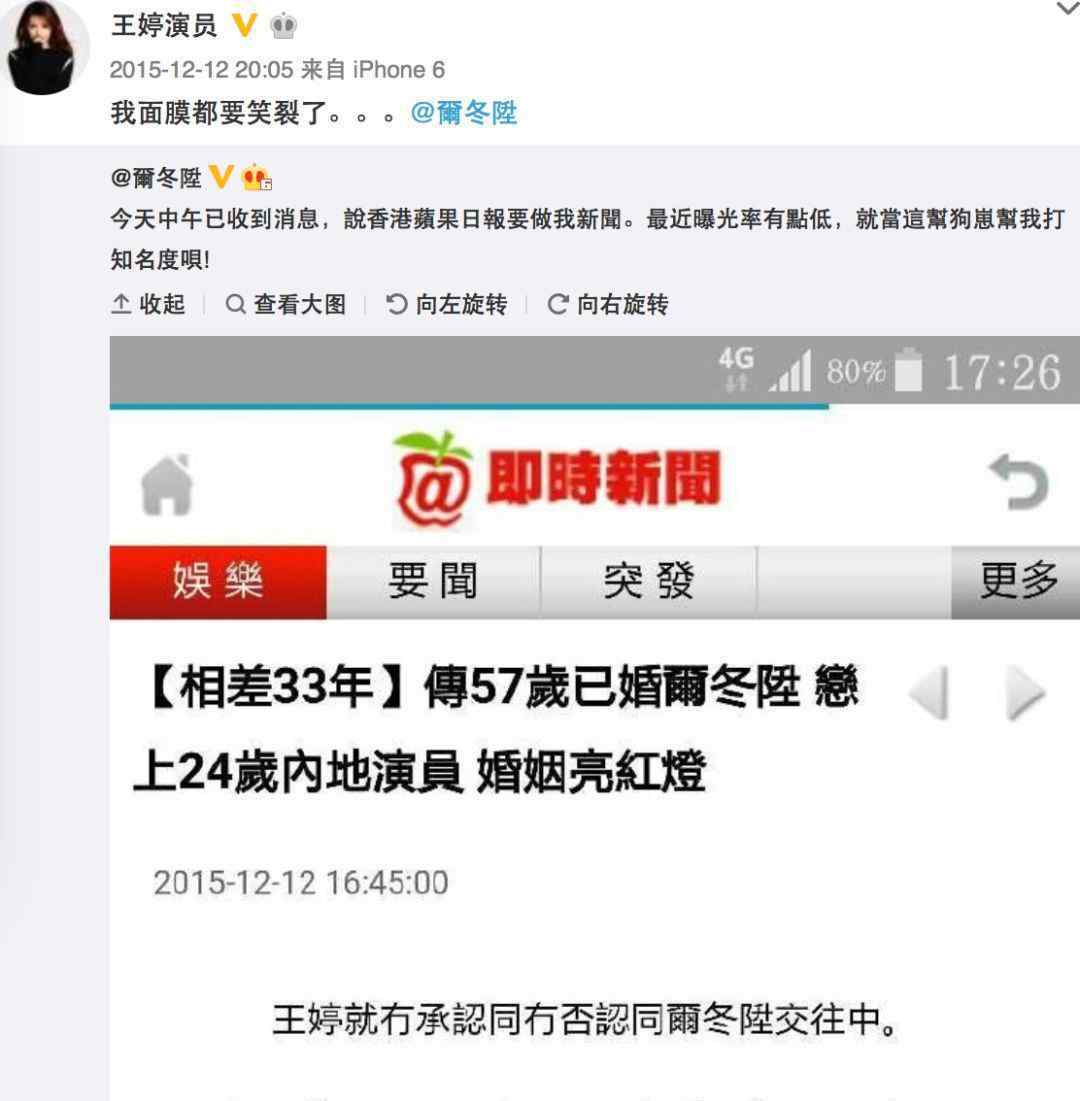The width and height of the screenshot is (1080, 1101).
Task: Collapse the image with 收起
Action: (x=148, y=304)
